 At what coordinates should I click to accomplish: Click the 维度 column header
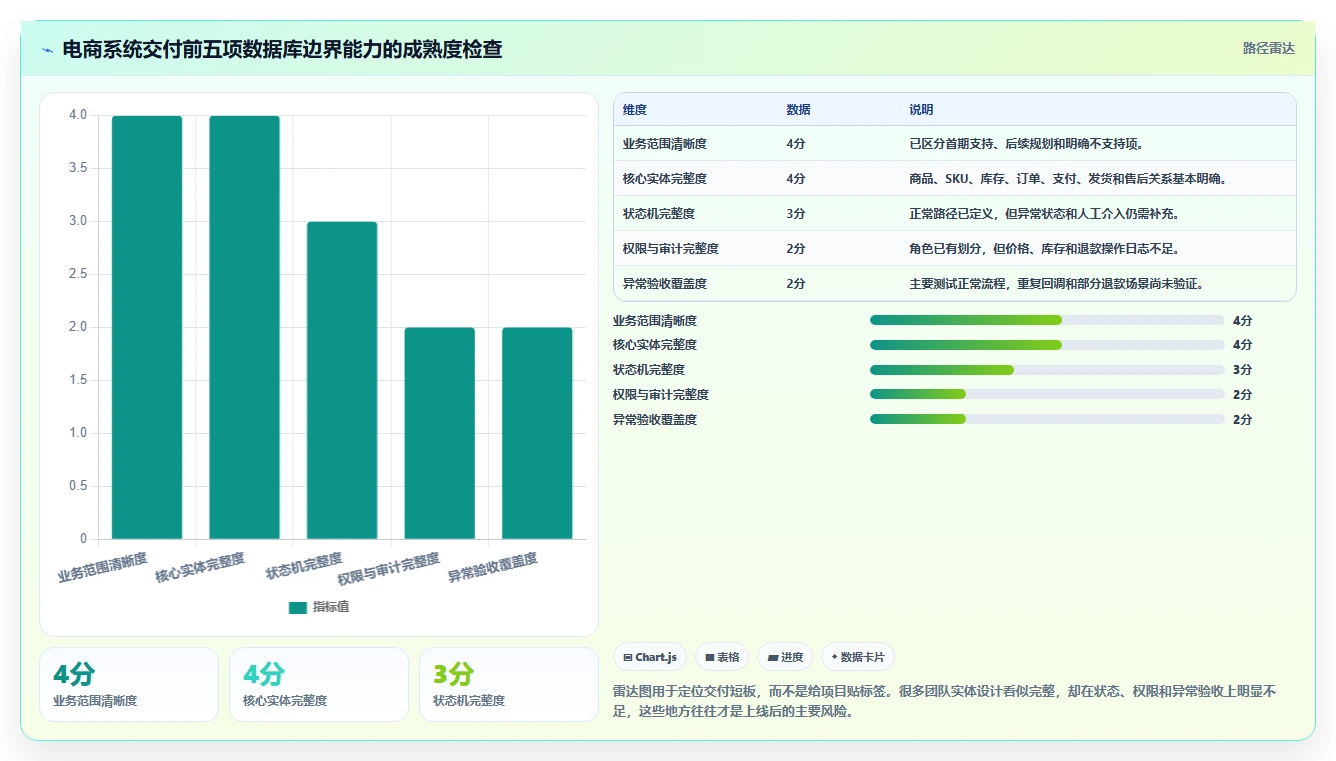pos(635,110)
